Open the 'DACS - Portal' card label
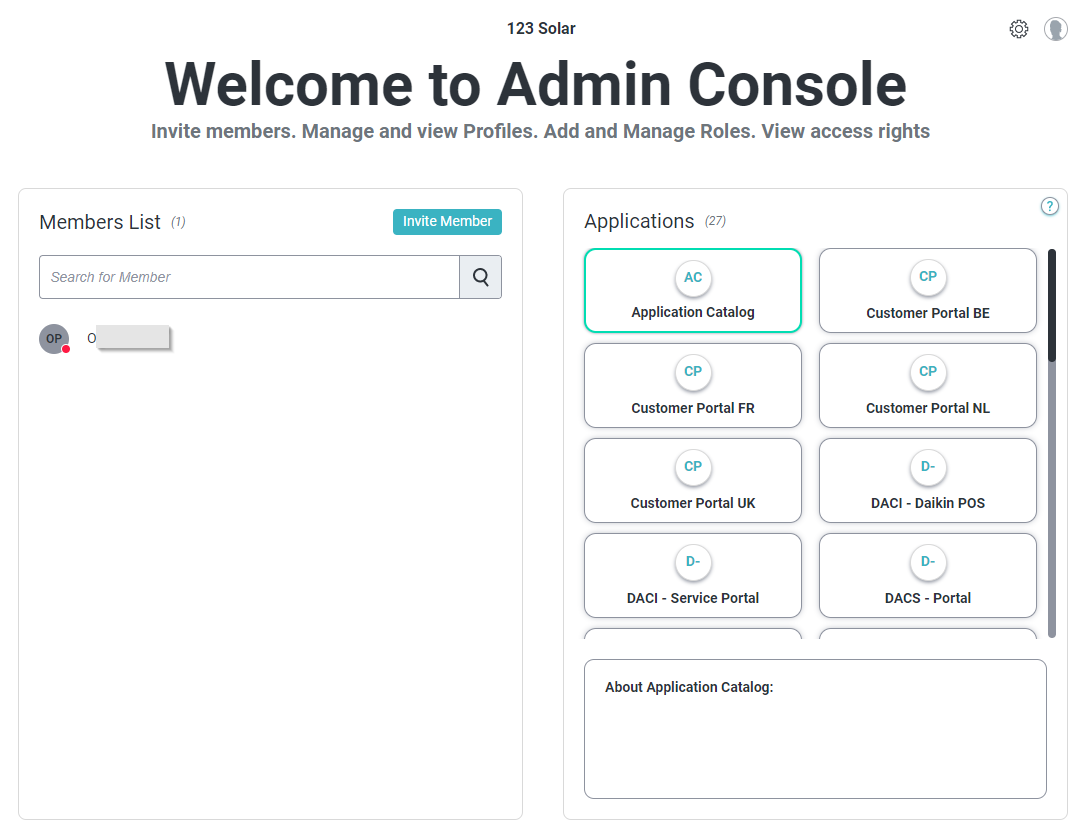This screenshot has height=827, width=1085. click(x=927, y=598)
